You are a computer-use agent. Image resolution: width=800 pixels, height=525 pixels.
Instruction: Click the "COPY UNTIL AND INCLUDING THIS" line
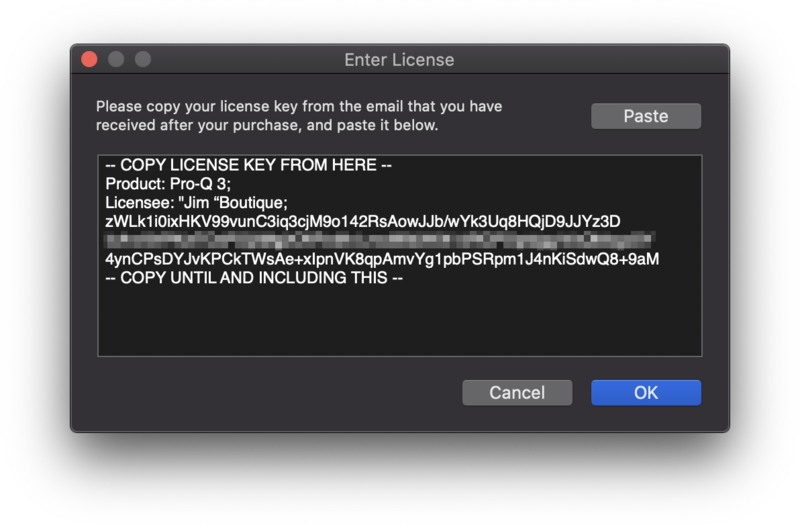pyautogui.click(x=254, y=277)
